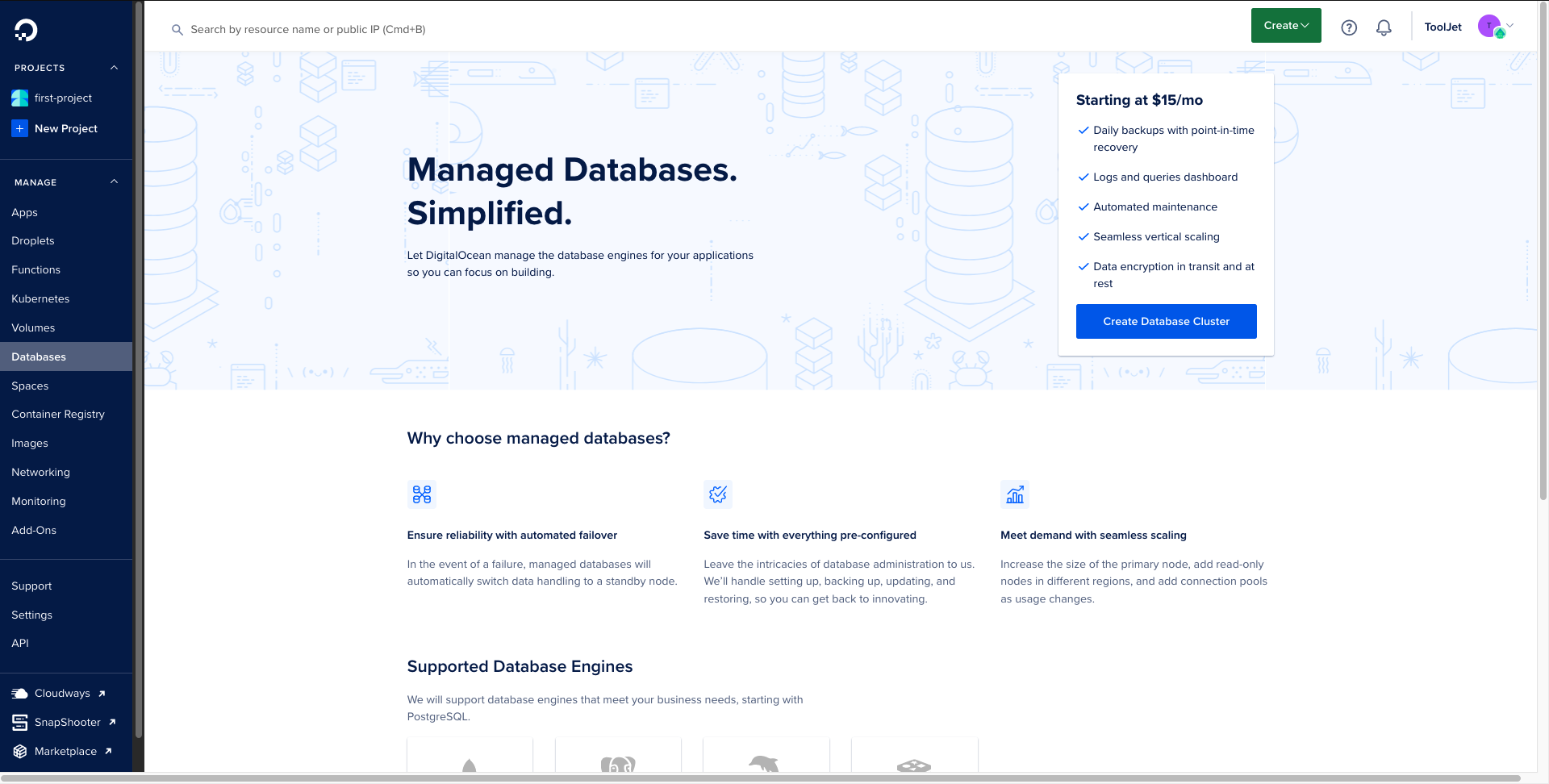Open Container Registry from sidebar
The width and height of the screenshot is (1549, 784).
(x=58, y=415)
